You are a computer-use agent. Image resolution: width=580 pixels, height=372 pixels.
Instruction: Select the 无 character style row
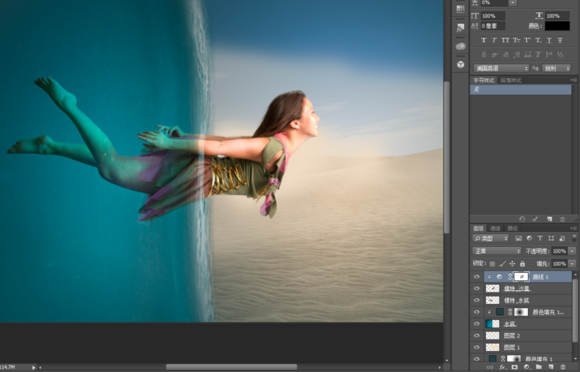tap(520, 90)
